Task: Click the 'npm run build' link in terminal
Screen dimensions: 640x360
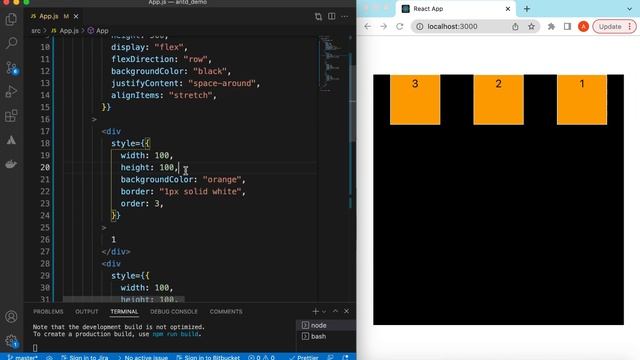Action: [x=176, y=334]
